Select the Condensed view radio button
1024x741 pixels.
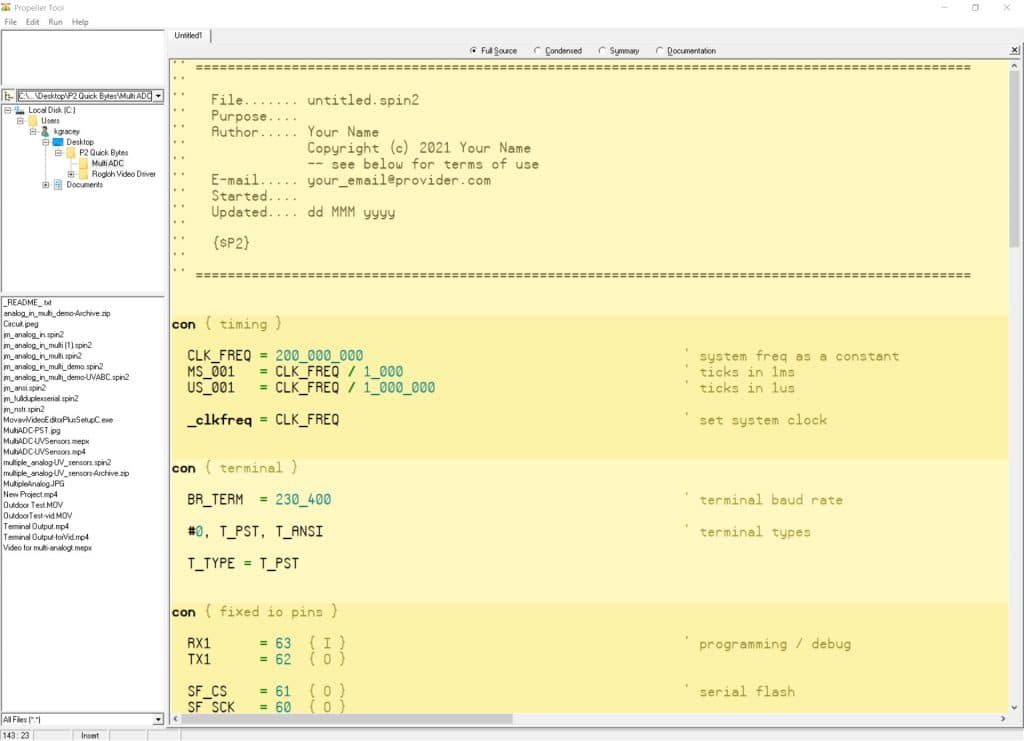[537, 50]
